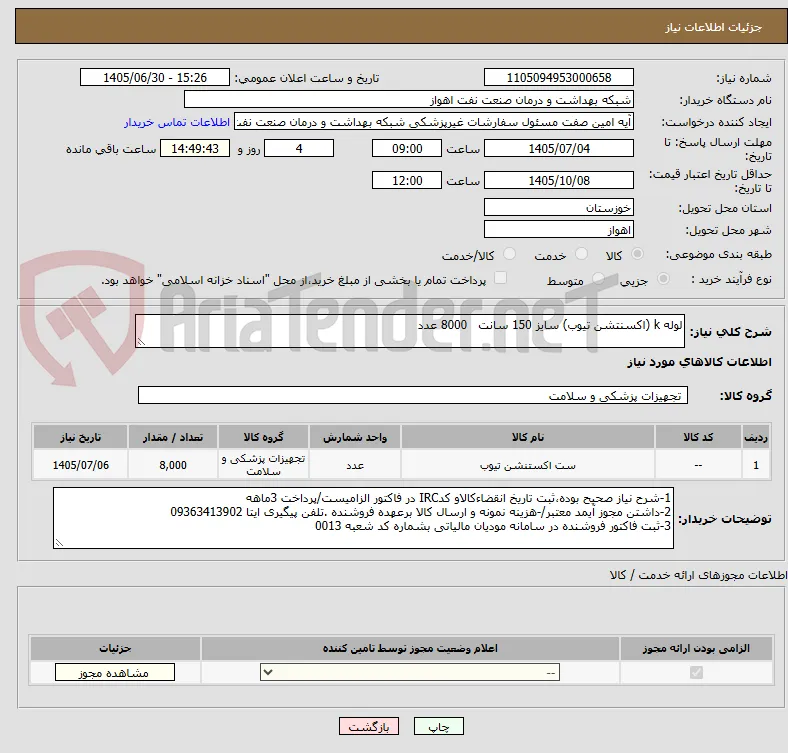Click the تاریخ نیاز column header
Image resolution: width=788 pixels, height=753 pixels.
point(80,437)
